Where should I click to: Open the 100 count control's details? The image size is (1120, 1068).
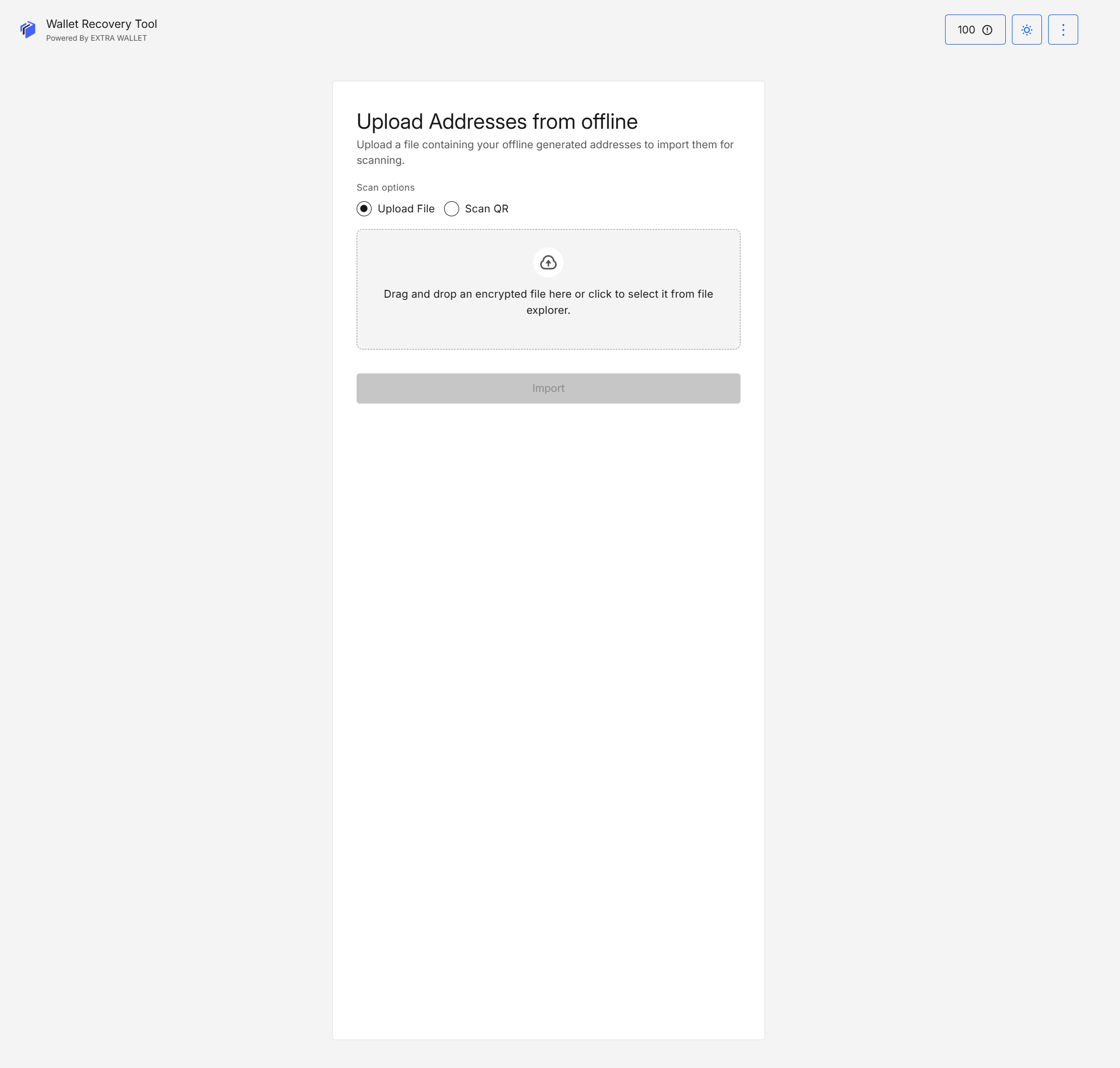pyautogui.click(x=975, y=30)
